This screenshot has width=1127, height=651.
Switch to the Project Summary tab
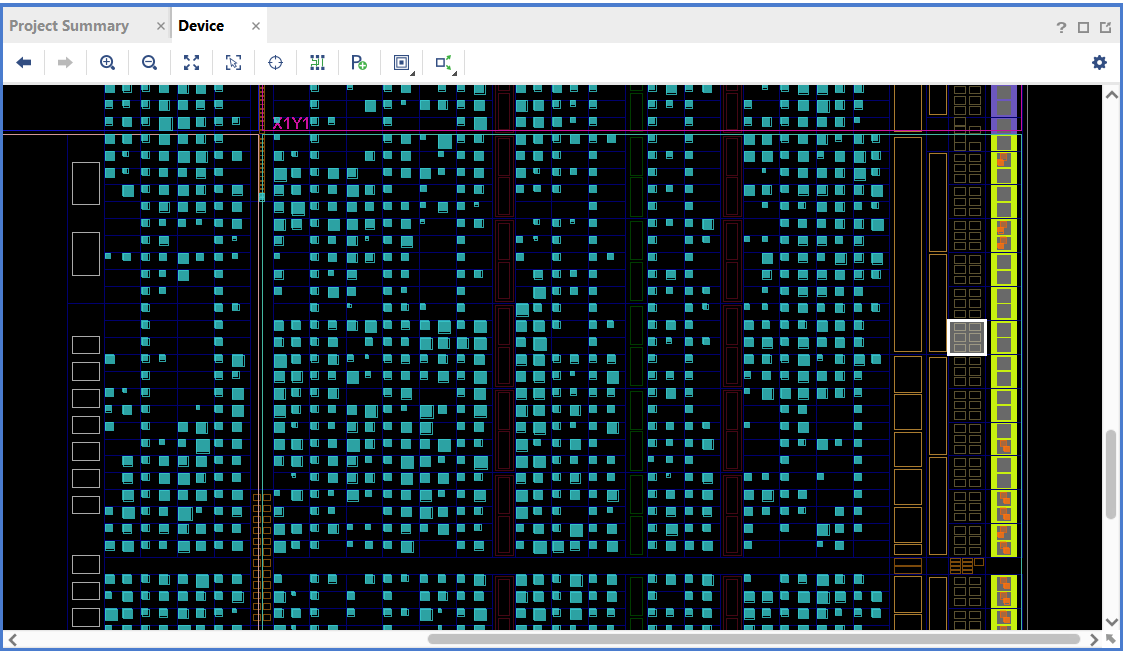tap(69, 26)
